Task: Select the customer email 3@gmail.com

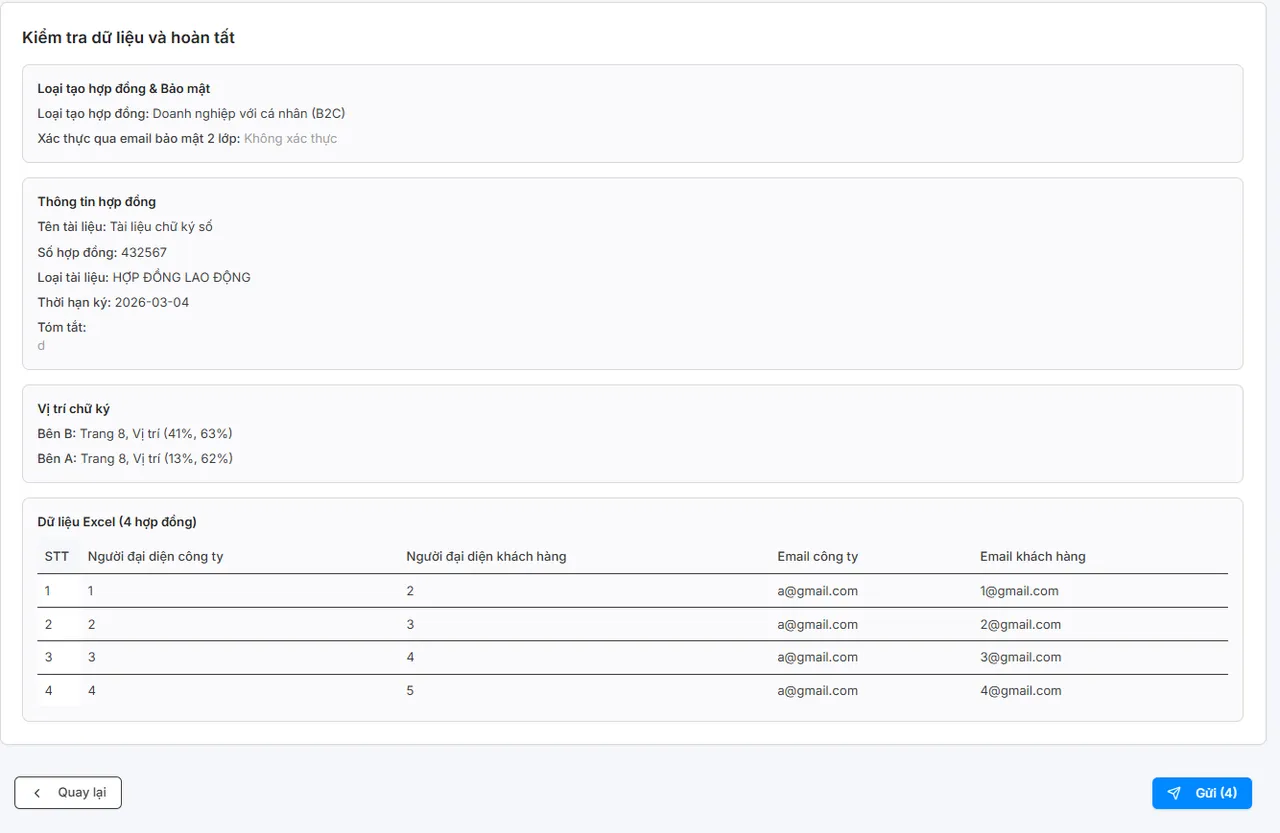Action: tap(1020, 658)
